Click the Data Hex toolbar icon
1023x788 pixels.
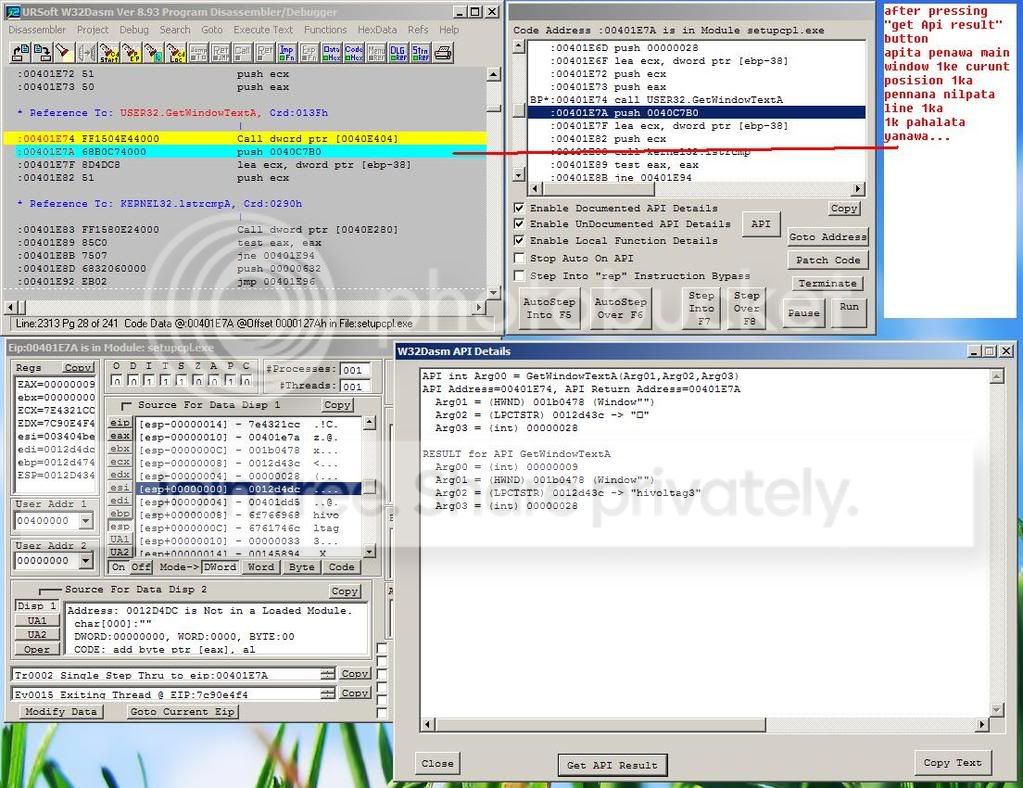[x=331, y=52]
